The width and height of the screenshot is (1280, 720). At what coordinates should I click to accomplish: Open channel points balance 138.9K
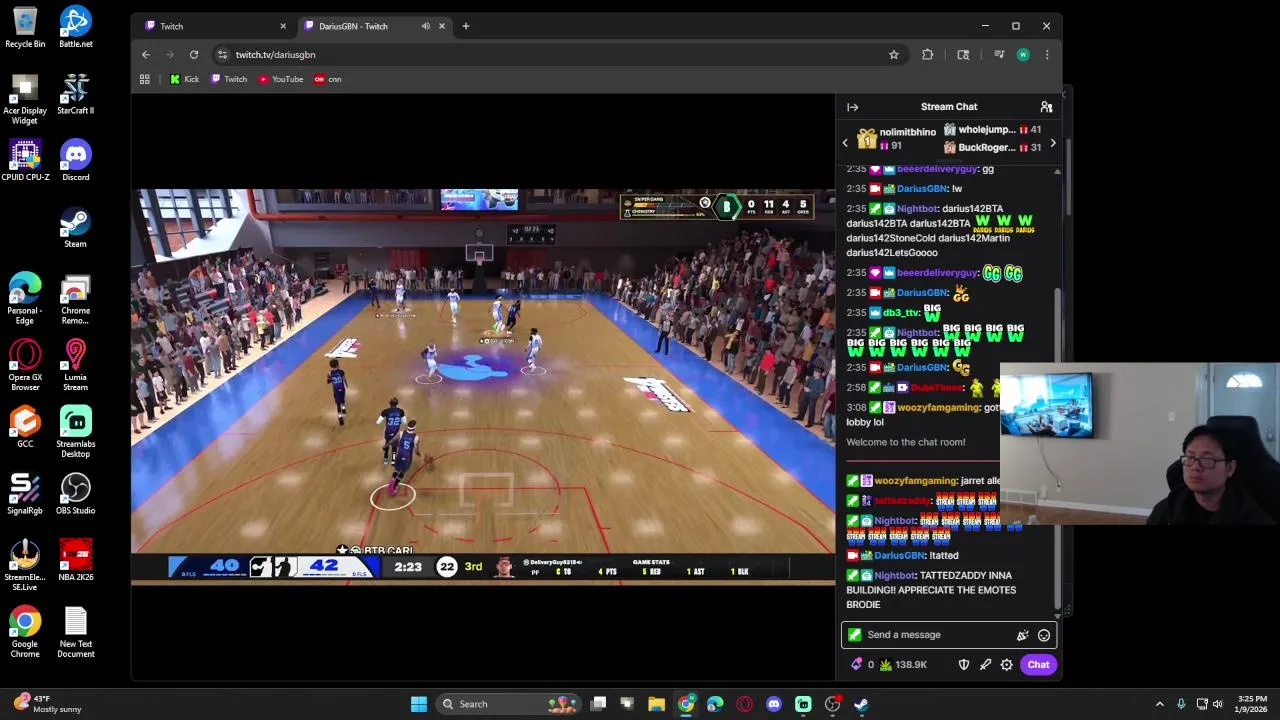[903, 665]
